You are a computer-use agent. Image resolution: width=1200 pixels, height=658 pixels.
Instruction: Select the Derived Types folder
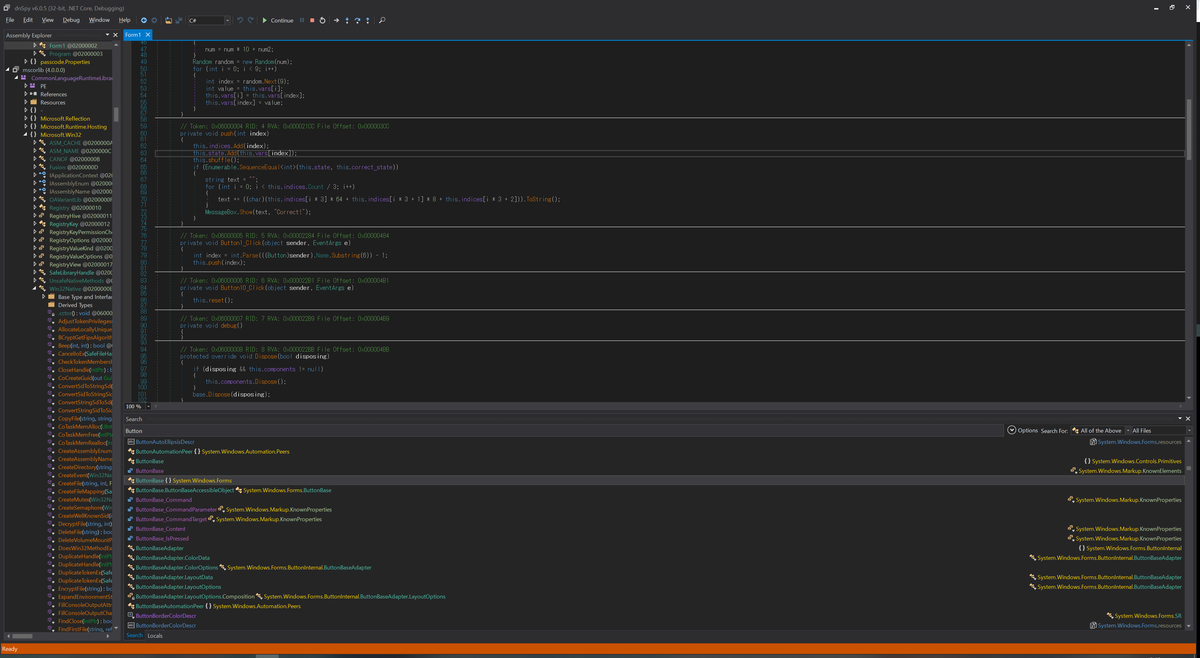[x=77, y=305]
